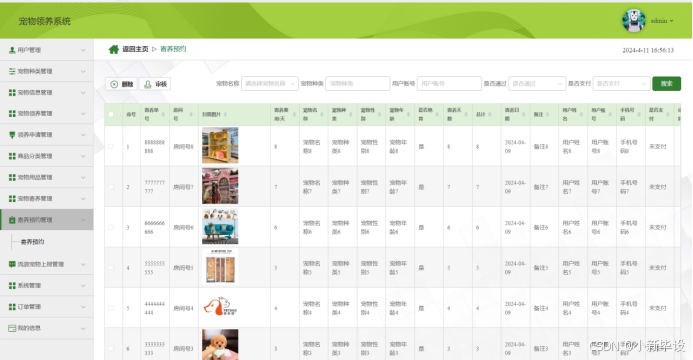Open the 领养申请管理 menu

tap(47, 135)
